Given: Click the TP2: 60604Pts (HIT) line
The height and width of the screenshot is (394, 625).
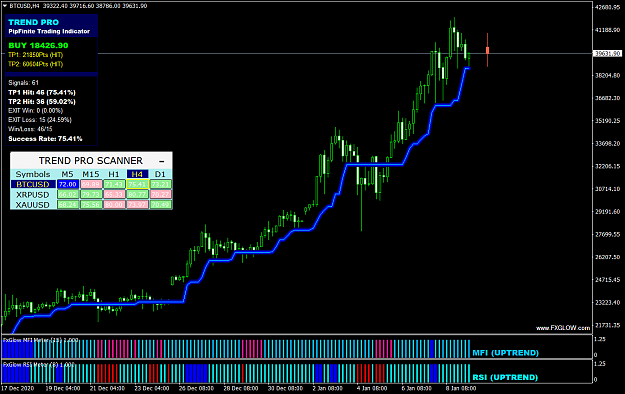Looking at the screenshot, I should pyautogui.click(x=35, y=64).
